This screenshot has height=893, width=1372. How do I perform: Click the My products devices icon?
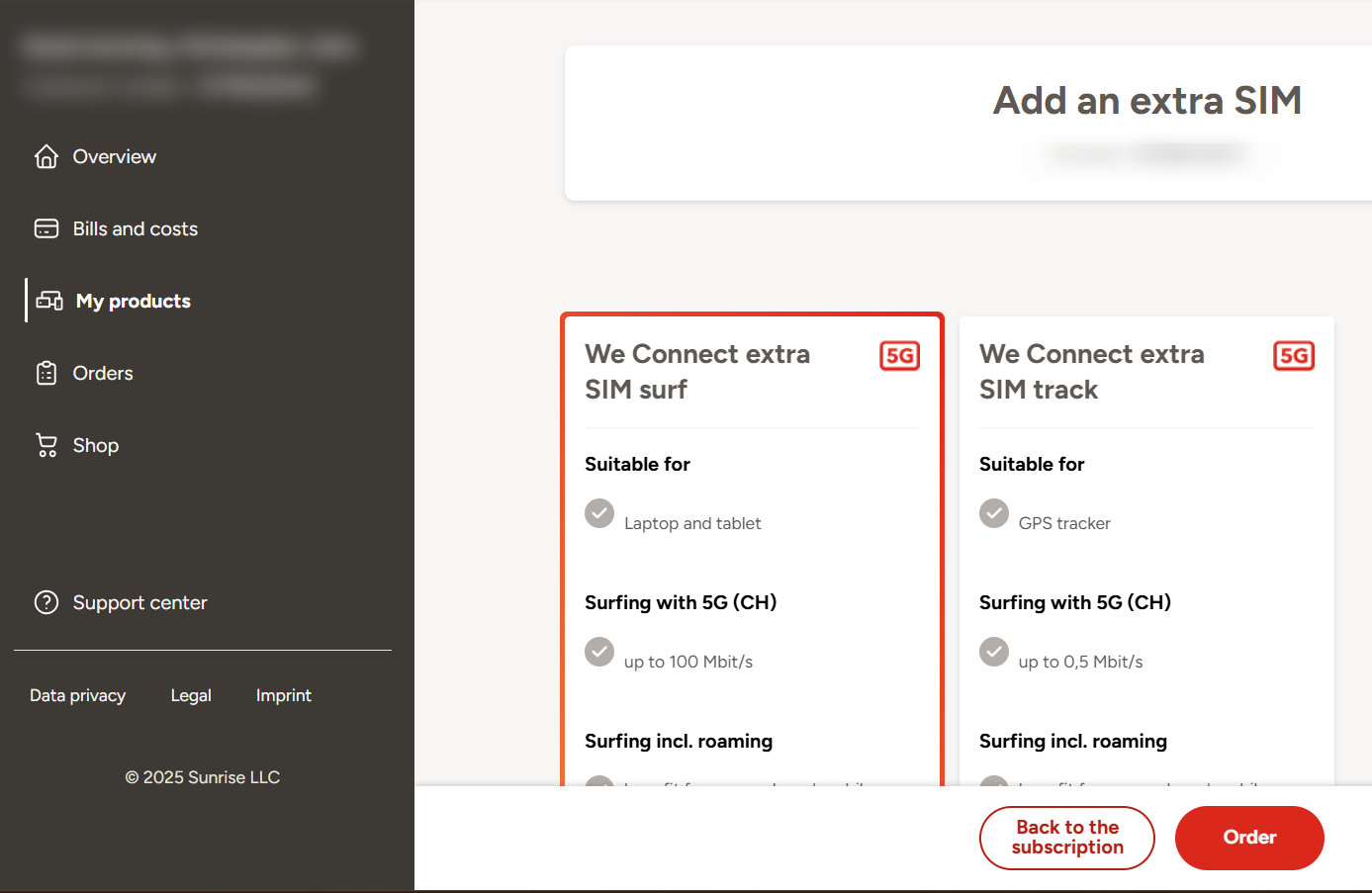click(x=49, y=301)
